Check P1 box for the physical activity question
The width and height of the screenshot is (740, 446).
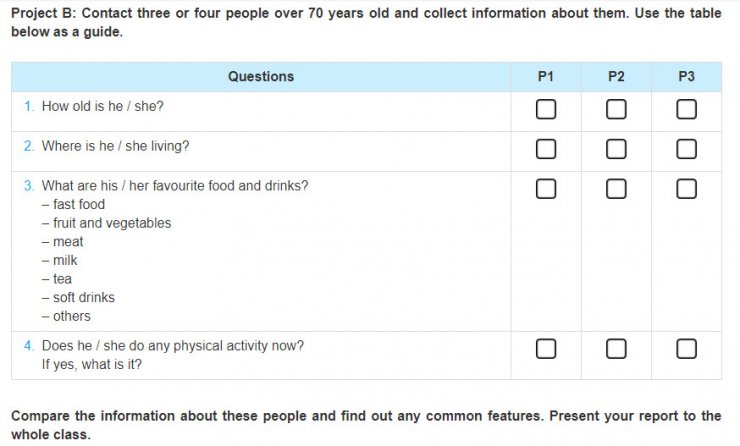tap(545, 348)
